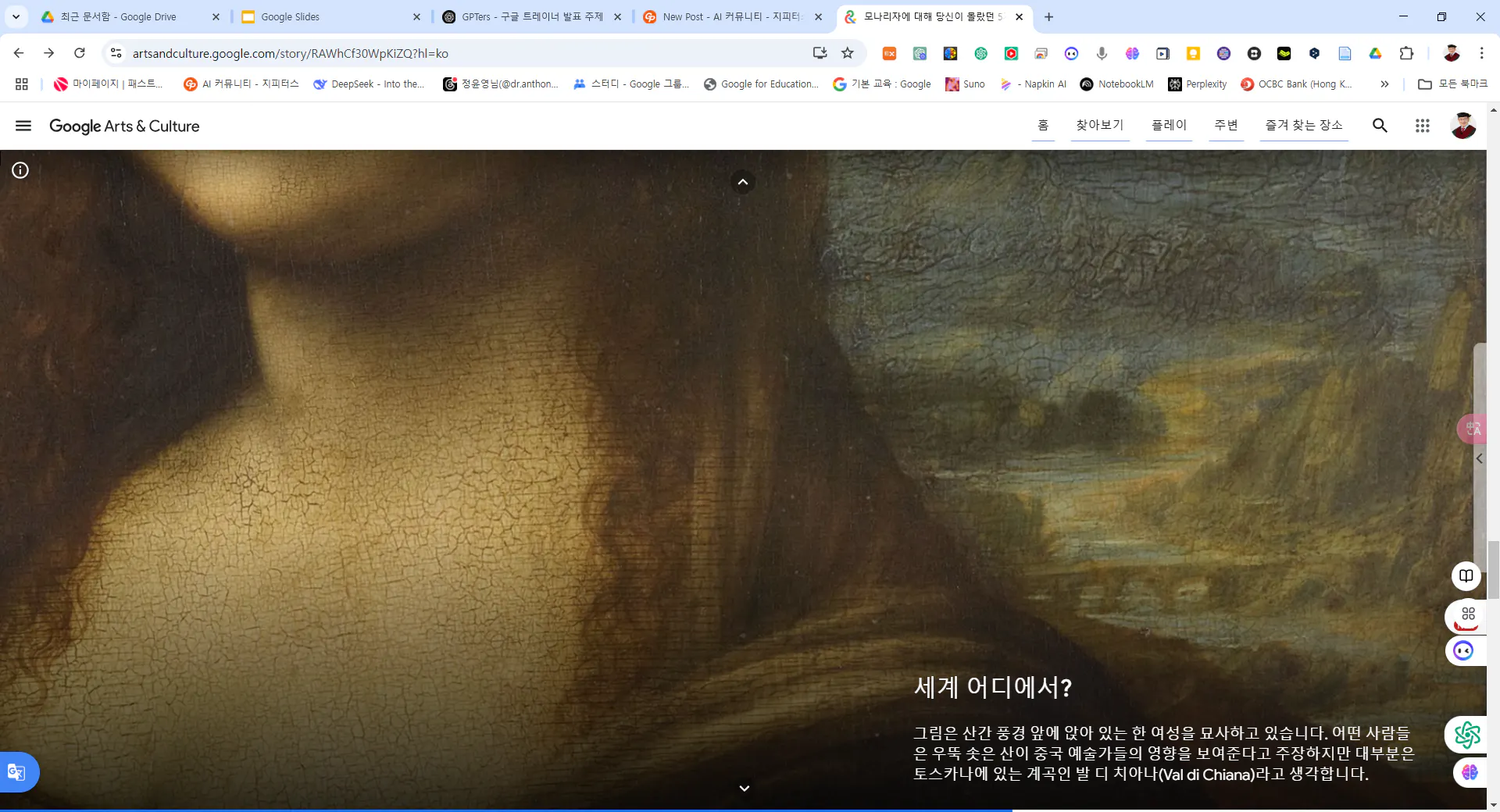
Task: Reload the current page
Action: click(x=80, y=53)
